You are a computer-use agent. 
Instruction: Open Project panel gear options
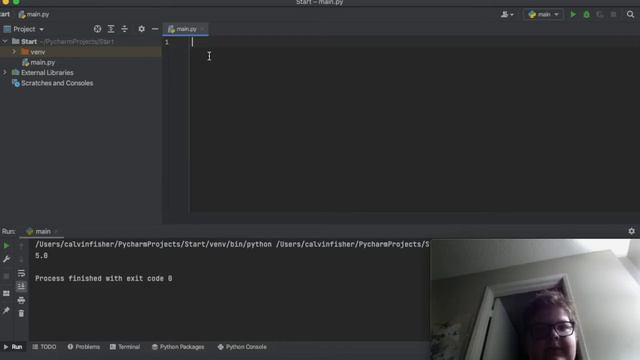pyautogui.click(x=141, y=29)
